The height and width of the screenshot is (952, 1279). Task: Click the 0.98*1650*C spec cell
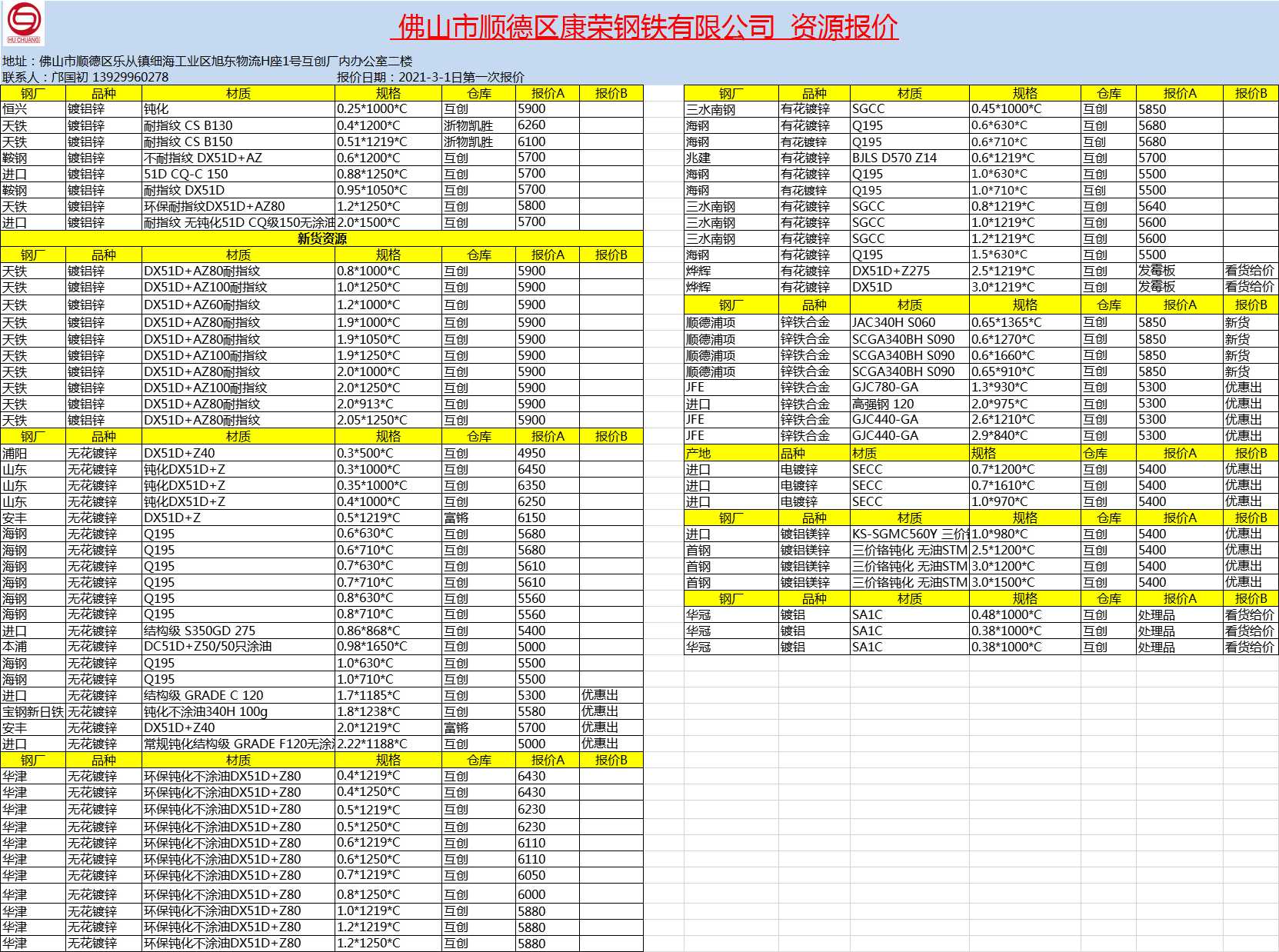[x=388, y=647]
